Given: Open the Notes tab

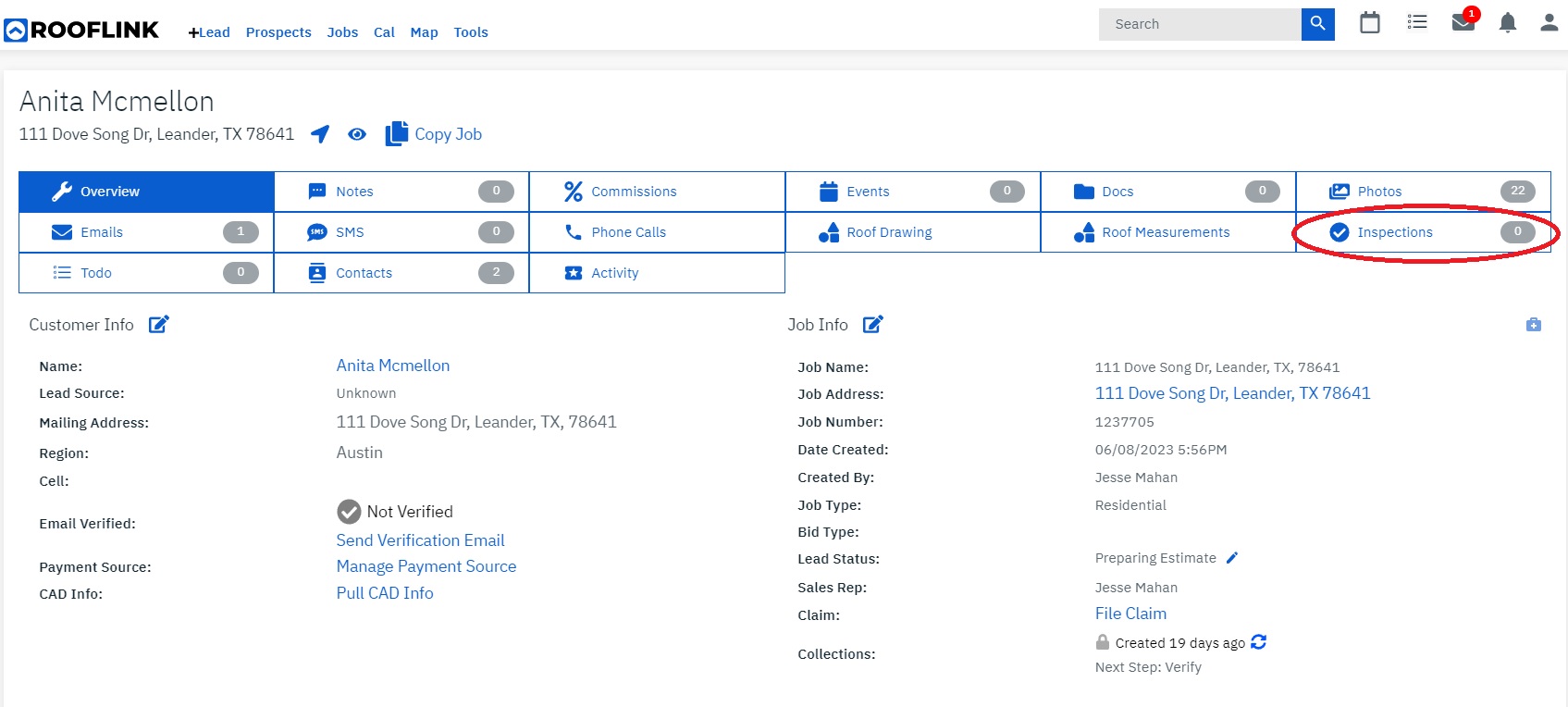Looking at the screenshot, I should (401, 192).
